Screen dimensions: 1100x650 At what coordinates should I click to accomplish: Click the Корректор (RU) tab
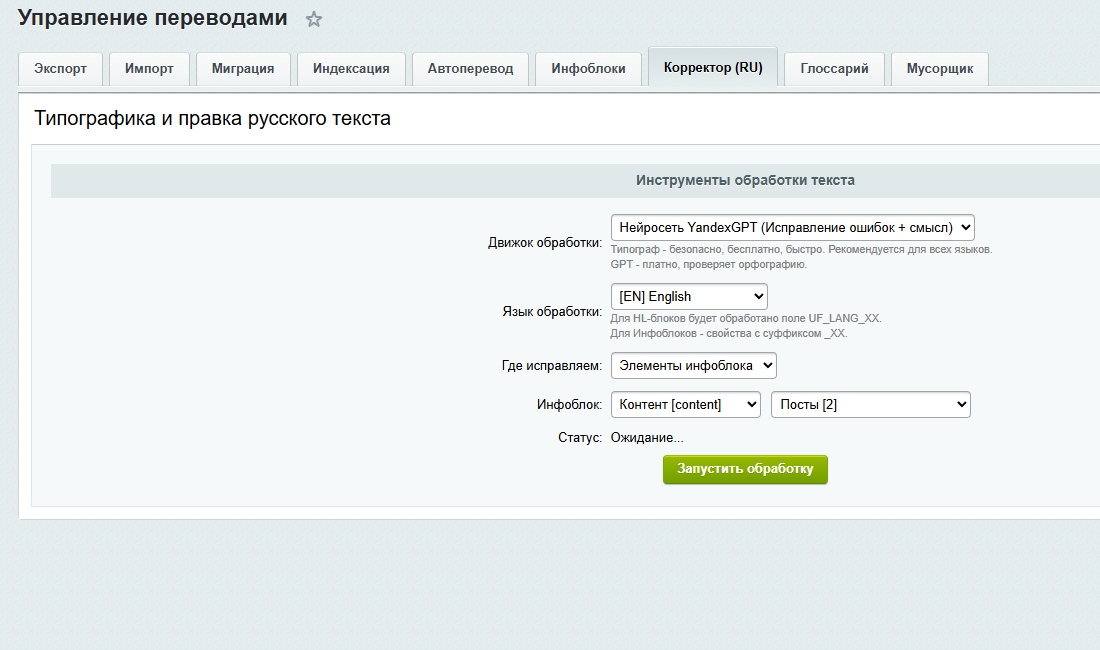(x=712, y=68)
